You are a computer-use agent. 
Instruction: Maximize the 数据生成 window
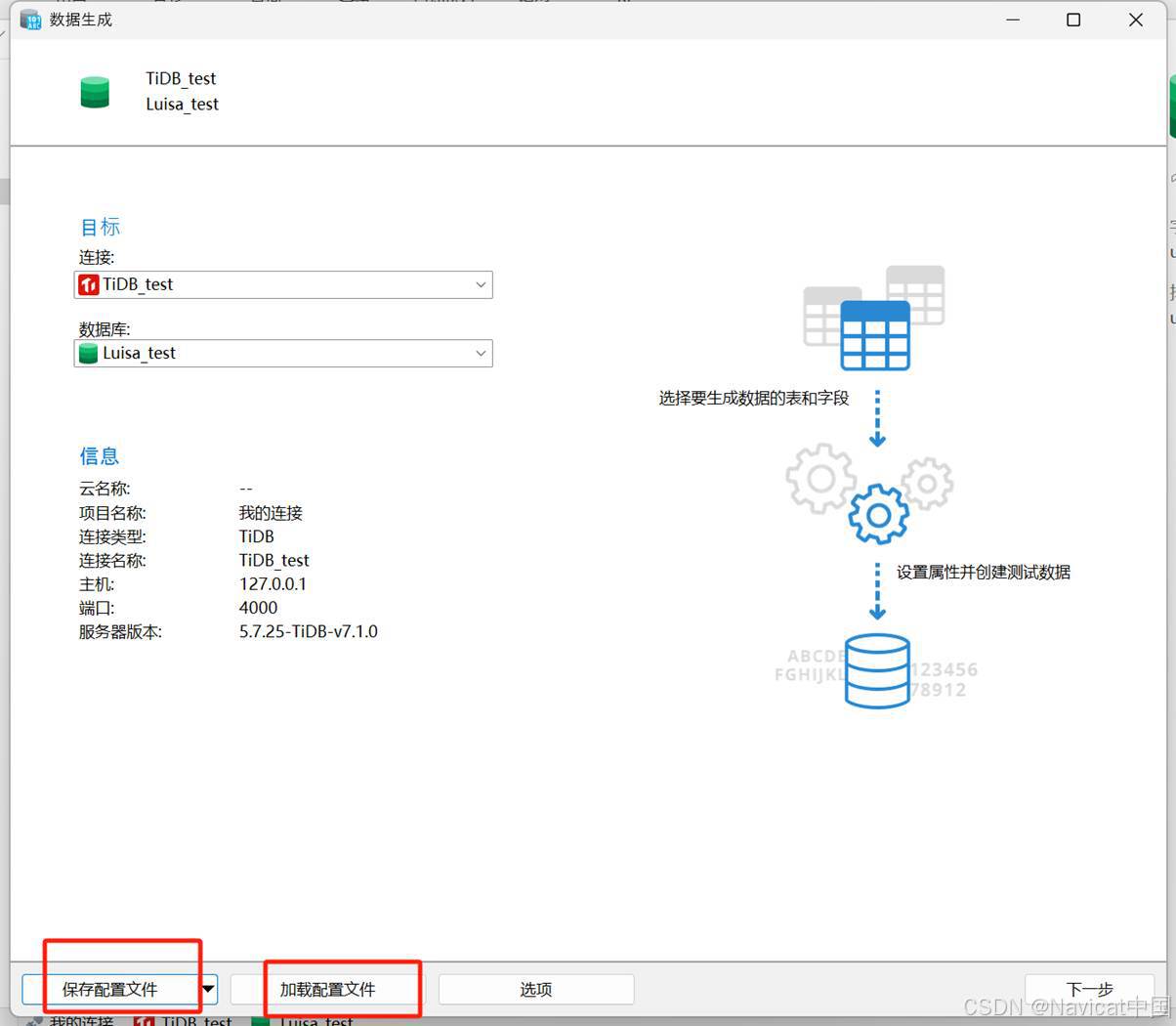coord(1073,20)
